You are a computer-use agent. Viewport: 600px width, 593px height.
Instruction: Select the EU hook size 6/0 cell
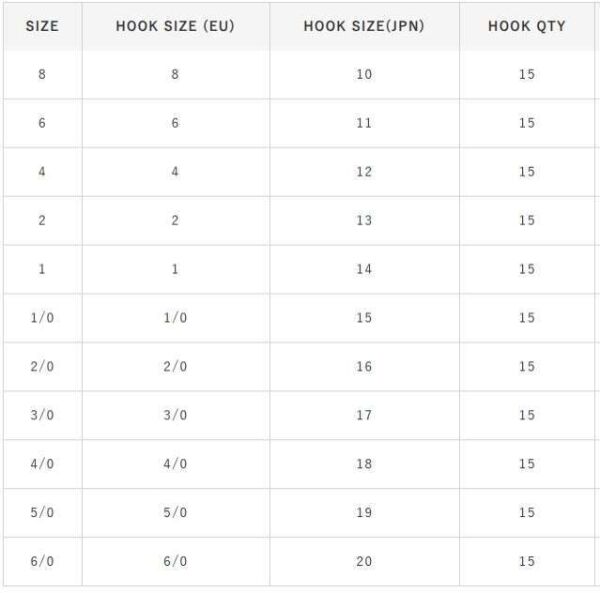tap(175, 562)
